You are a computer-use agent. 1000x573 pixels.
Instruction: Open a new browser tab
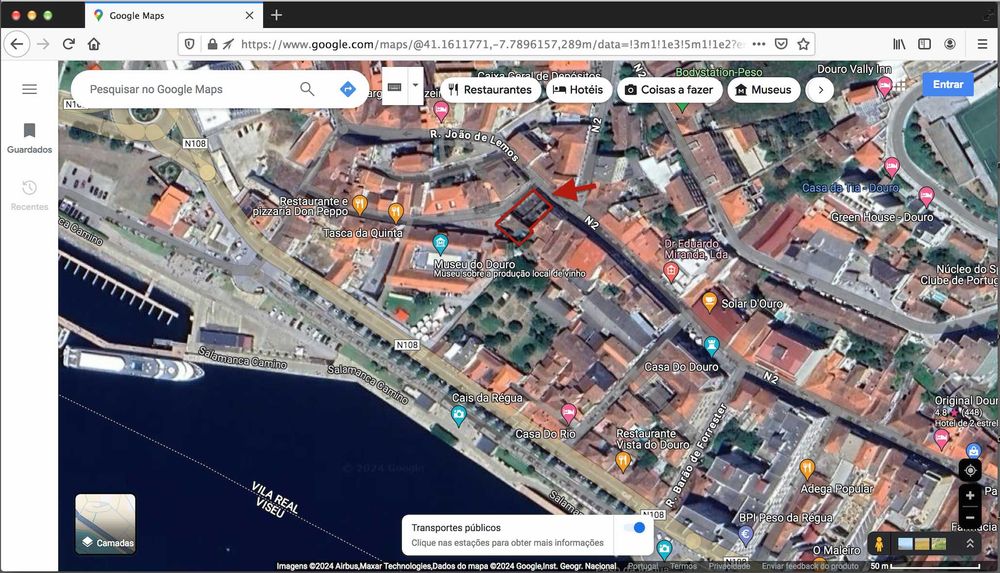276,15
